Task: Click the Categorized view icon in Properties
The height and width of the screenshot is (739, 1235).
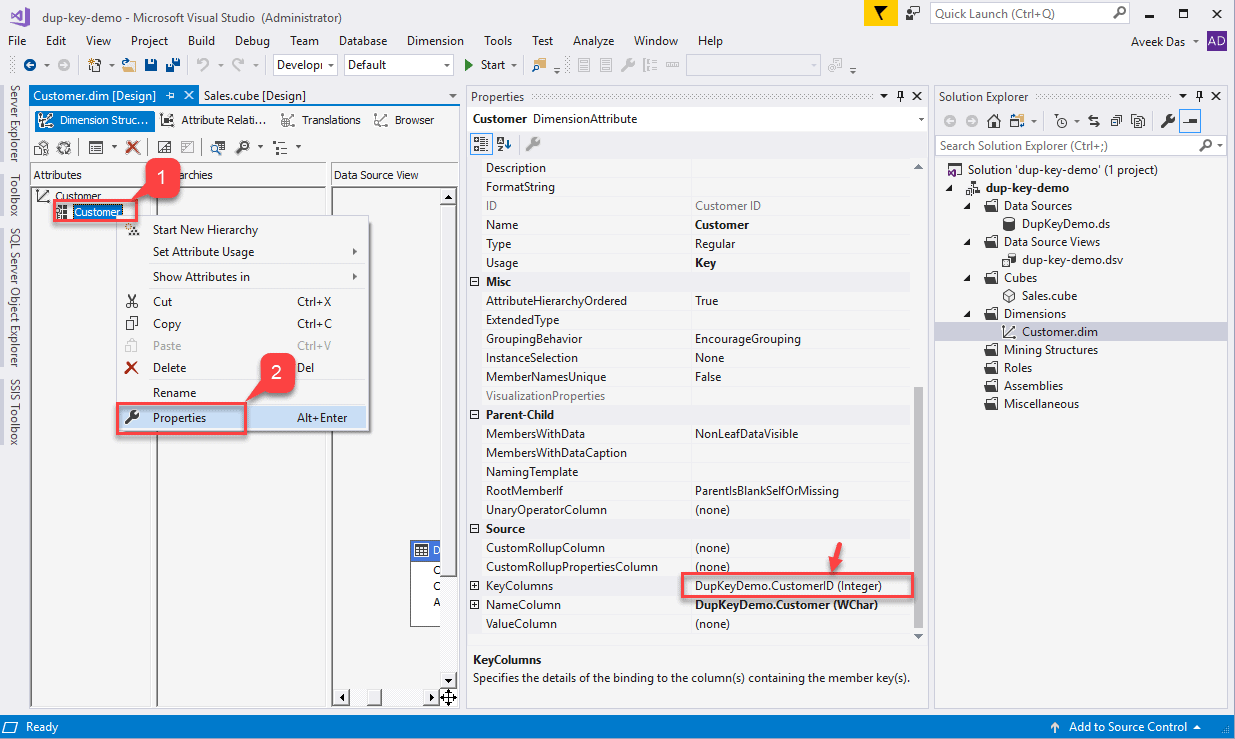Action: (481, 144)
